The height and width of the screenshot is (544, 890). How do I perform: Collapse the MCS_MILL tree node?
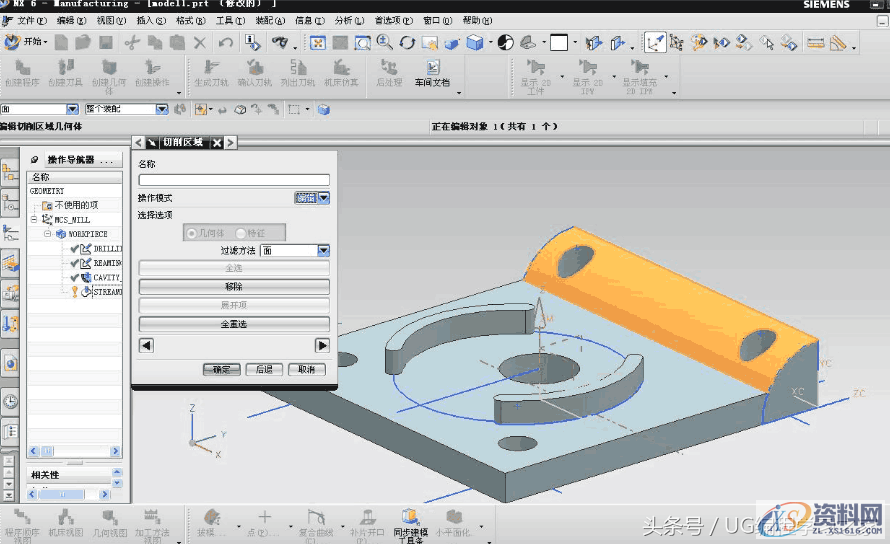(35, 219)
